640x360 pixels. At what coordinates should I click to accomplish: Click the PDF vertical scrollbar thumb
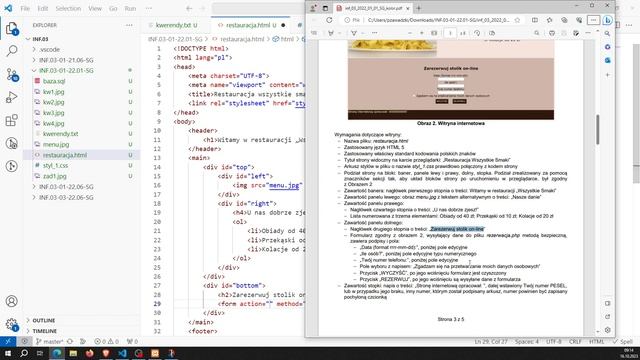[598, 129]
